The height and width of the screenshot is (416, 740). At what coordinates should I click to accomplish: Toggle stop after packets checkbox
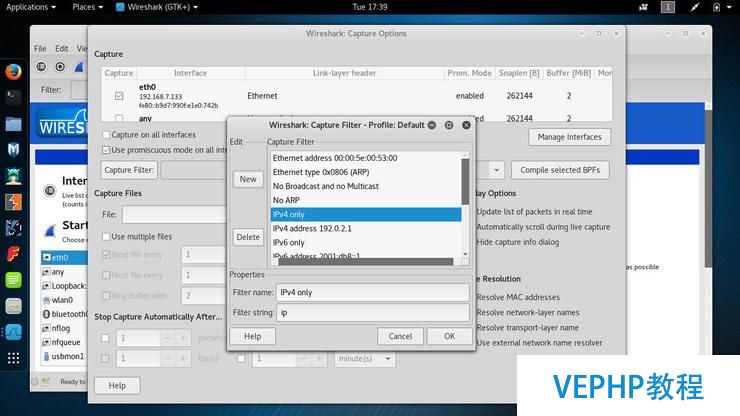pyautogui.click(x=105, y=338)
